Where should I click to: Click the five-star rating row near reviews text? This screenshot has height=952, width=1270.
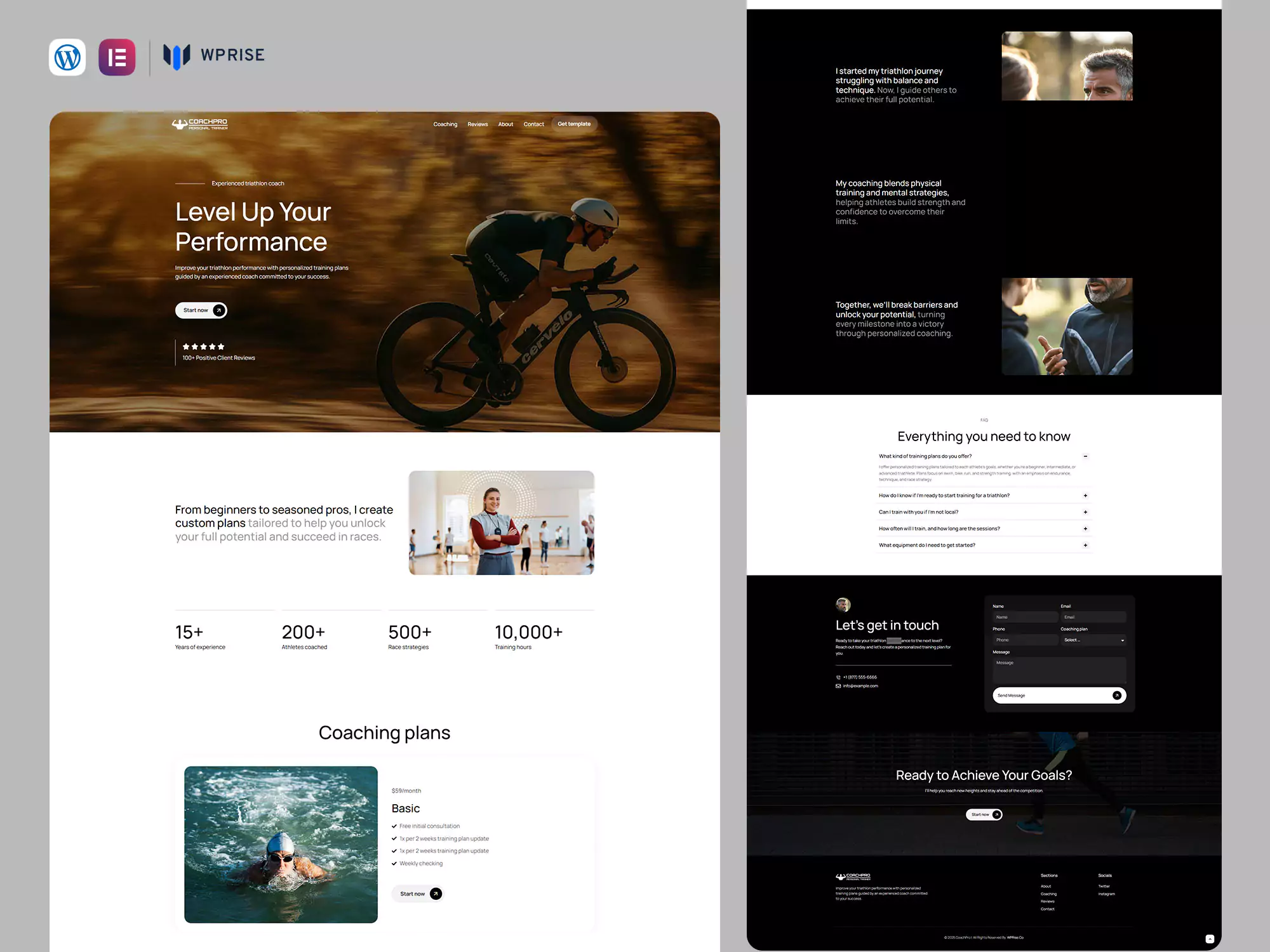[203, 347]
